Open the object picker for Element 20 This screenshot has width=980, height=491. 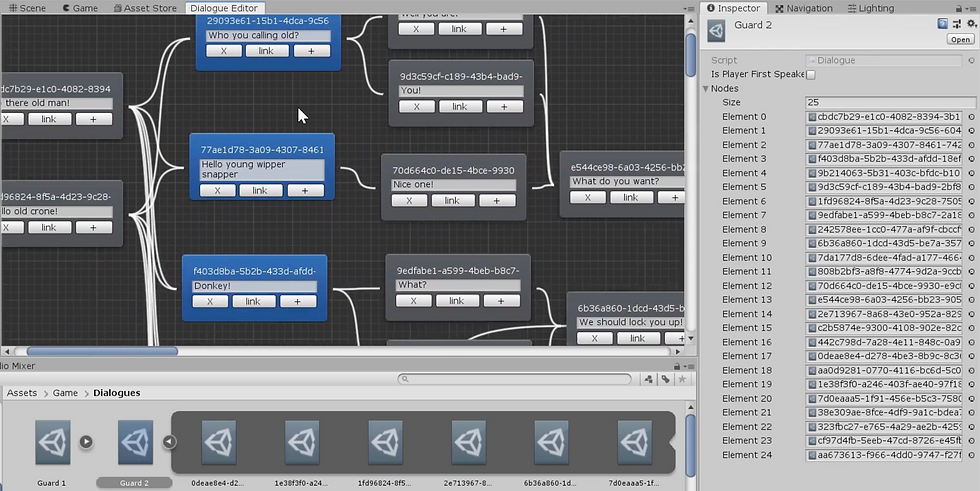click(x=971, y=399)
